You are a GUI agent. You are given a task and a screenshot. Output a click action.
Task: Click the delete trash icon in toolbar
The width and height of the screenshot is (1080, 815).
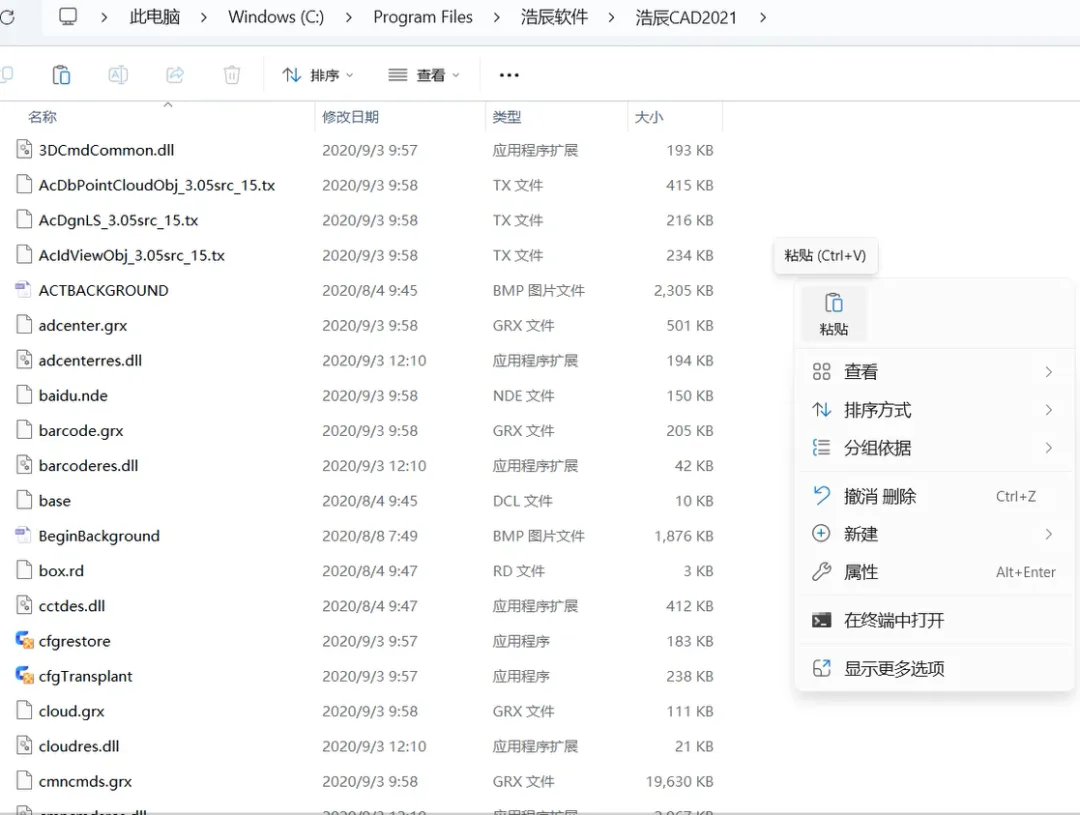pos(231,74)
